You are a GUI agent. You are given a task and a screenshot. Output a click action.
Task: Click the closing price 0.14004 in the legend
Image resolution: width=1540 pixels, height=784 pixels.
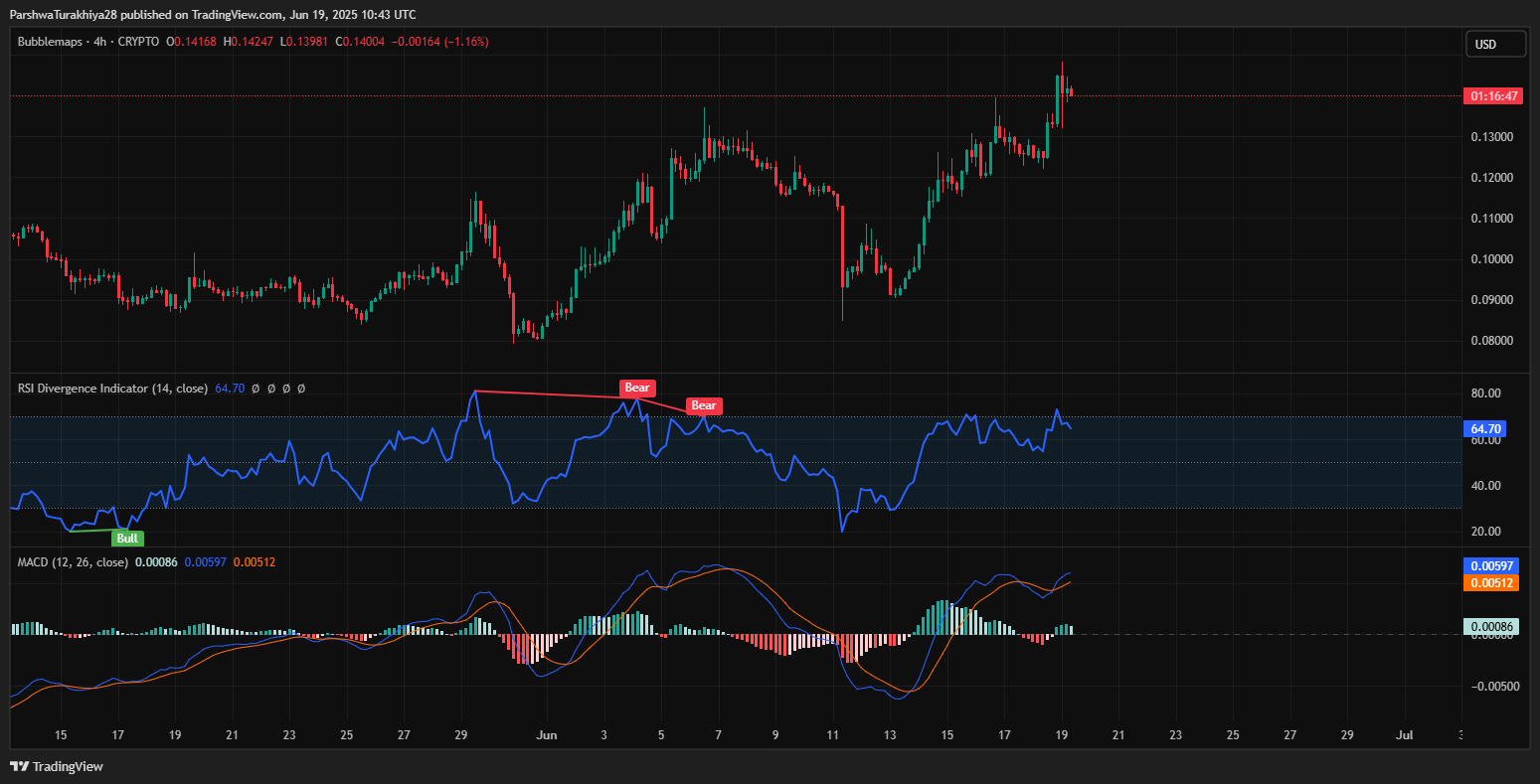(362, 42)
